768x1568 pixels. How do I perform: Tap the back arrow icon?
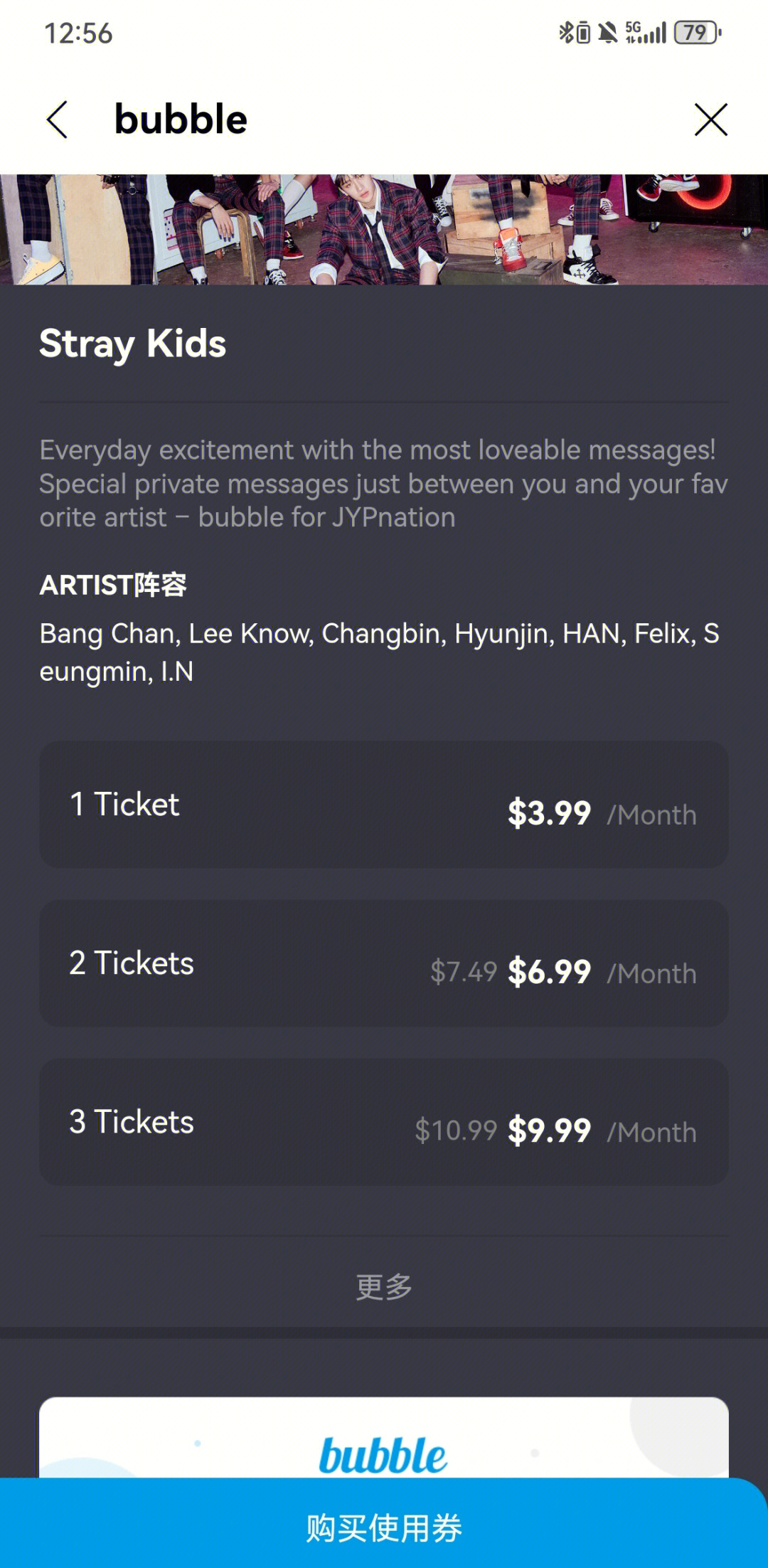pyautogui.click(x=57, y=120)
